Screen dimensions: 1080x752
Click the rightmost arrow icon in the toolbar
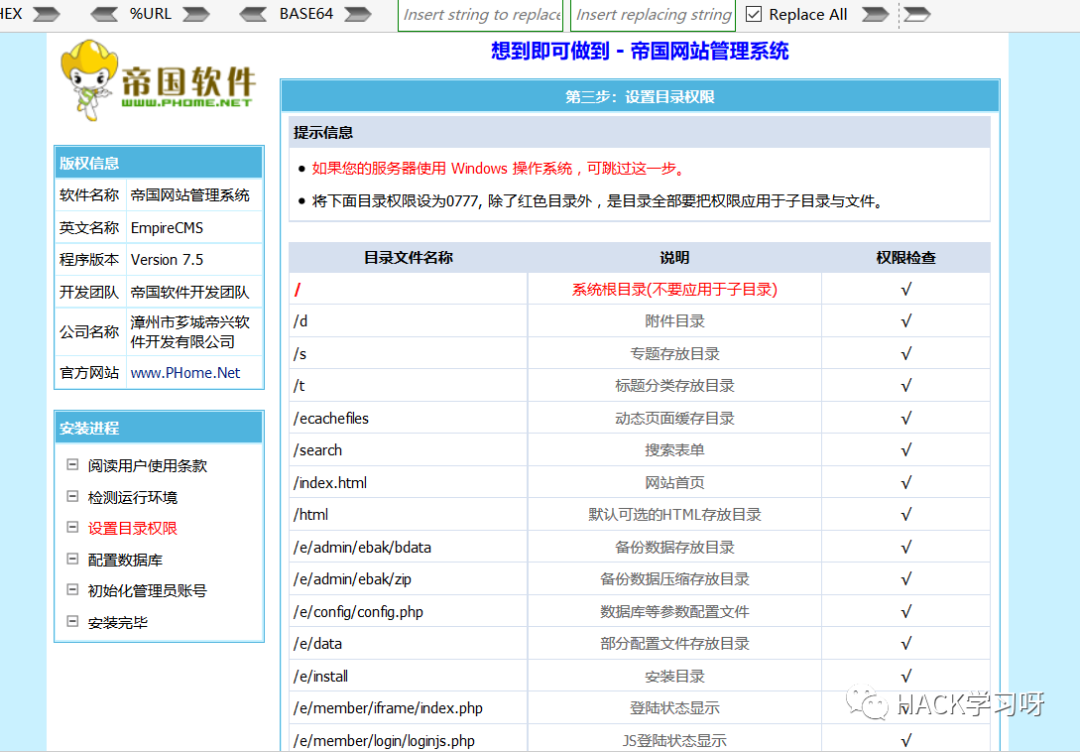pyautogui.click(x=917, y=14)
